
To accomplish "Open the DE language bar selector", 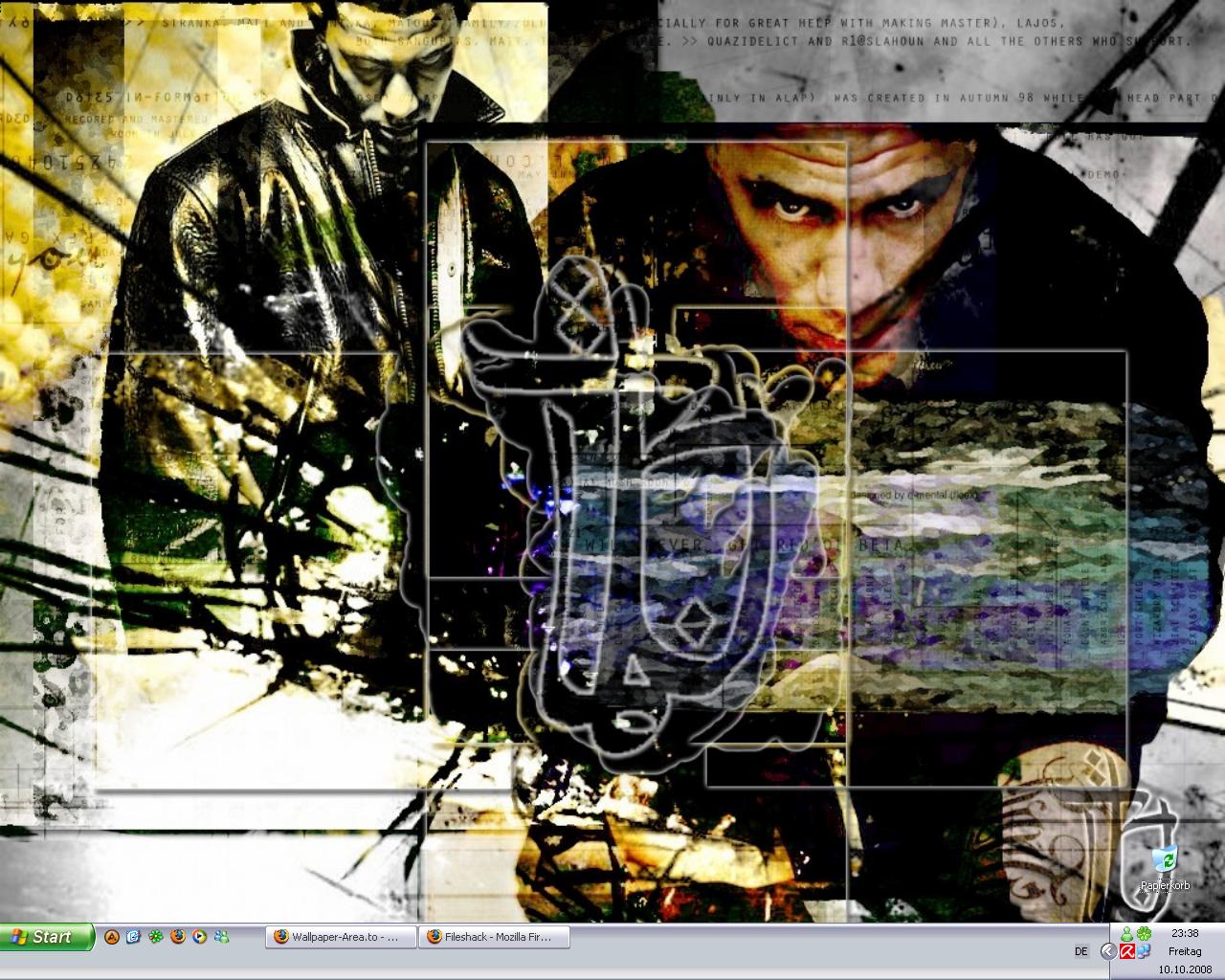I will click(x=1081, y=951).
